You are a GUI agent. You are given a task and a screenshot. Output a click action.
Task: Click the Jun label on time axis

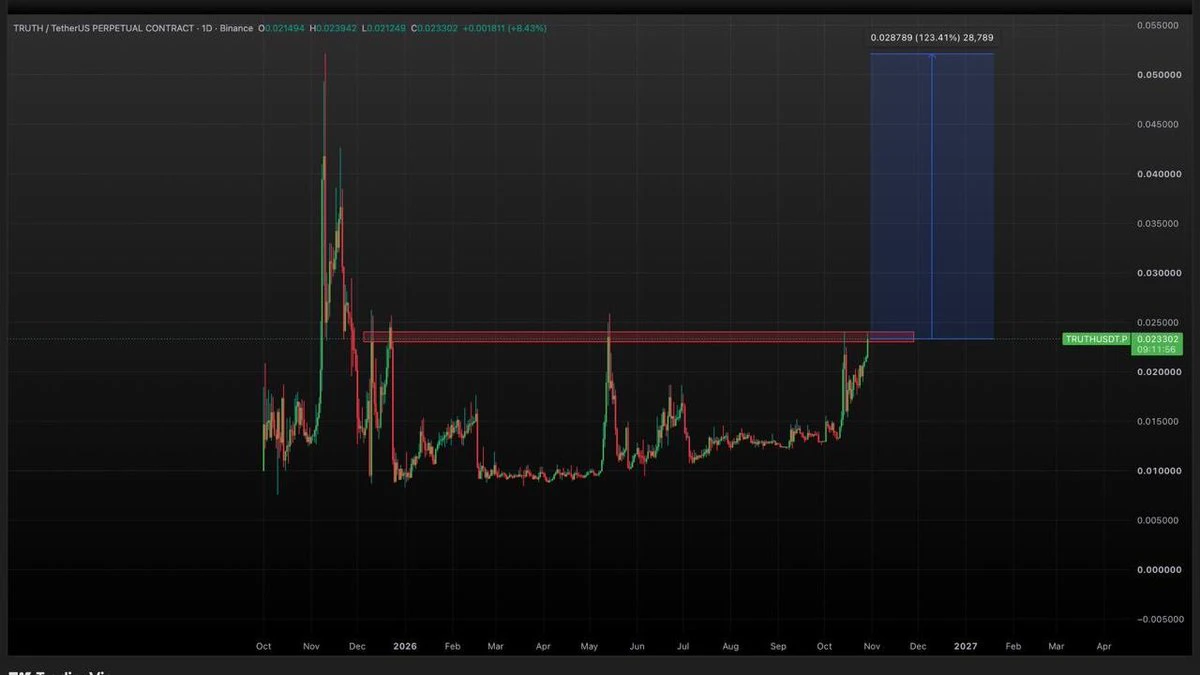637,647
